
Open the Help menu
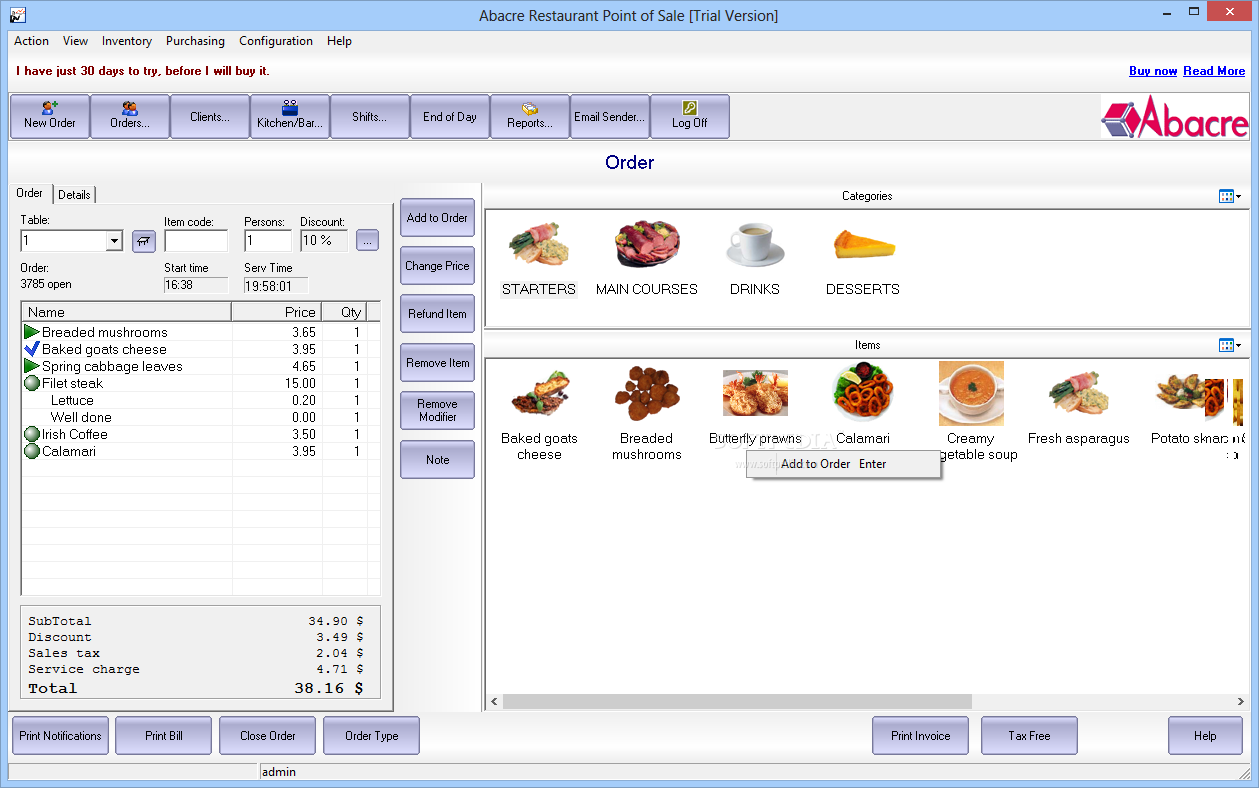point(339,41)
